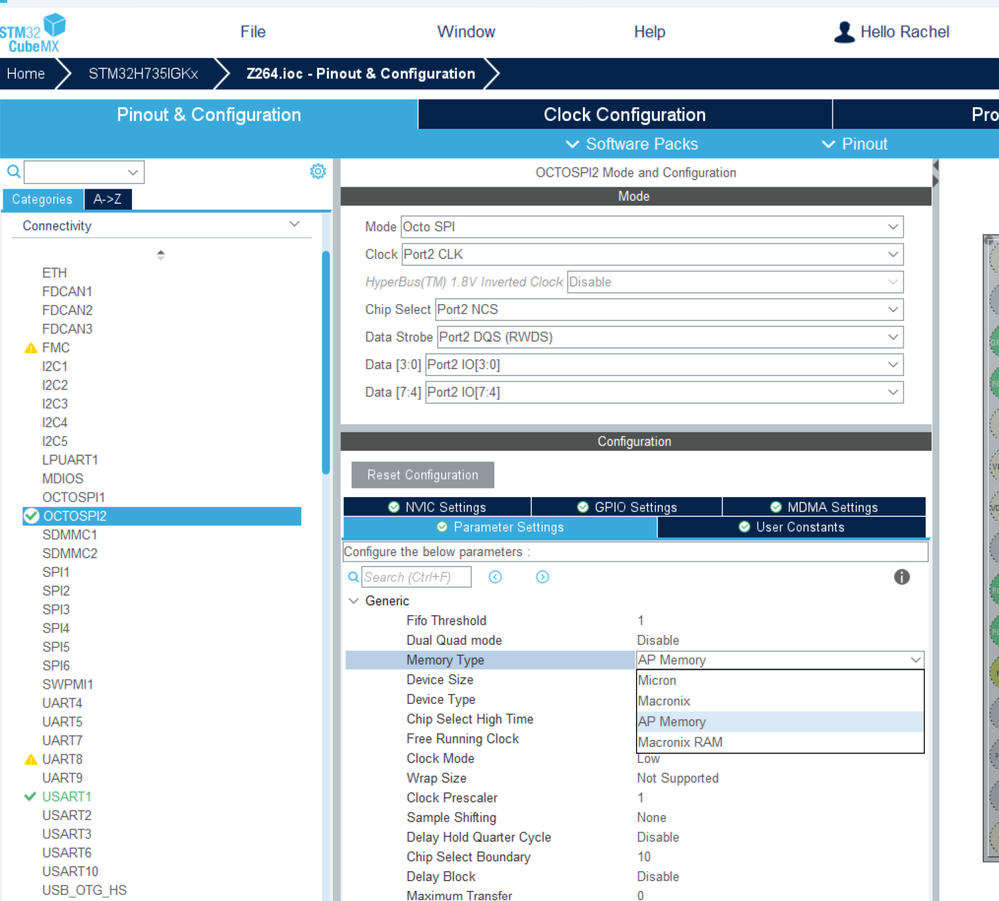
Task: Select USART1 in the peripheral list
Action: pyautogui.click(x=67, y=796)
